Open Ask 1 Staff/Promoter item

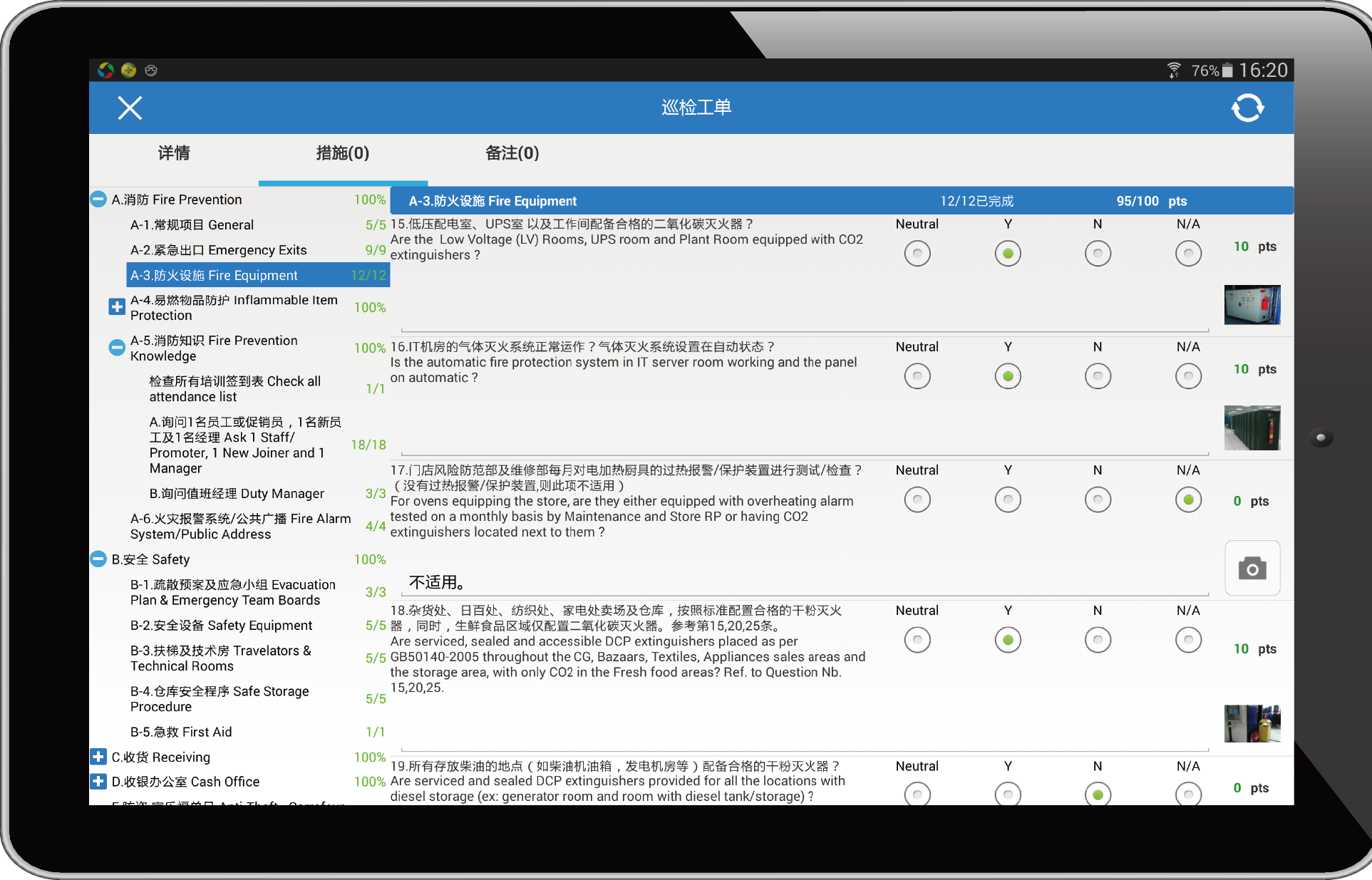[267, 445]
